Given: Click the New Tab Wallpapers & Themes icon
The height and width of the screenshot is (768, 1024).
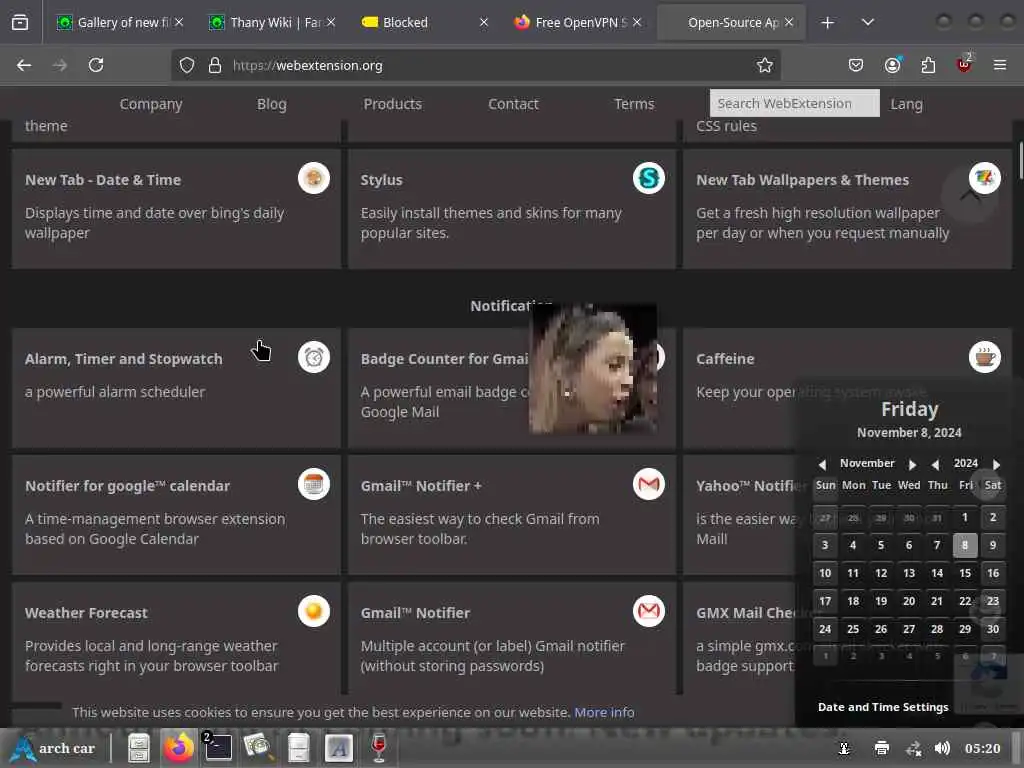Looking at the screenshot, I should (x=985, y=178).
